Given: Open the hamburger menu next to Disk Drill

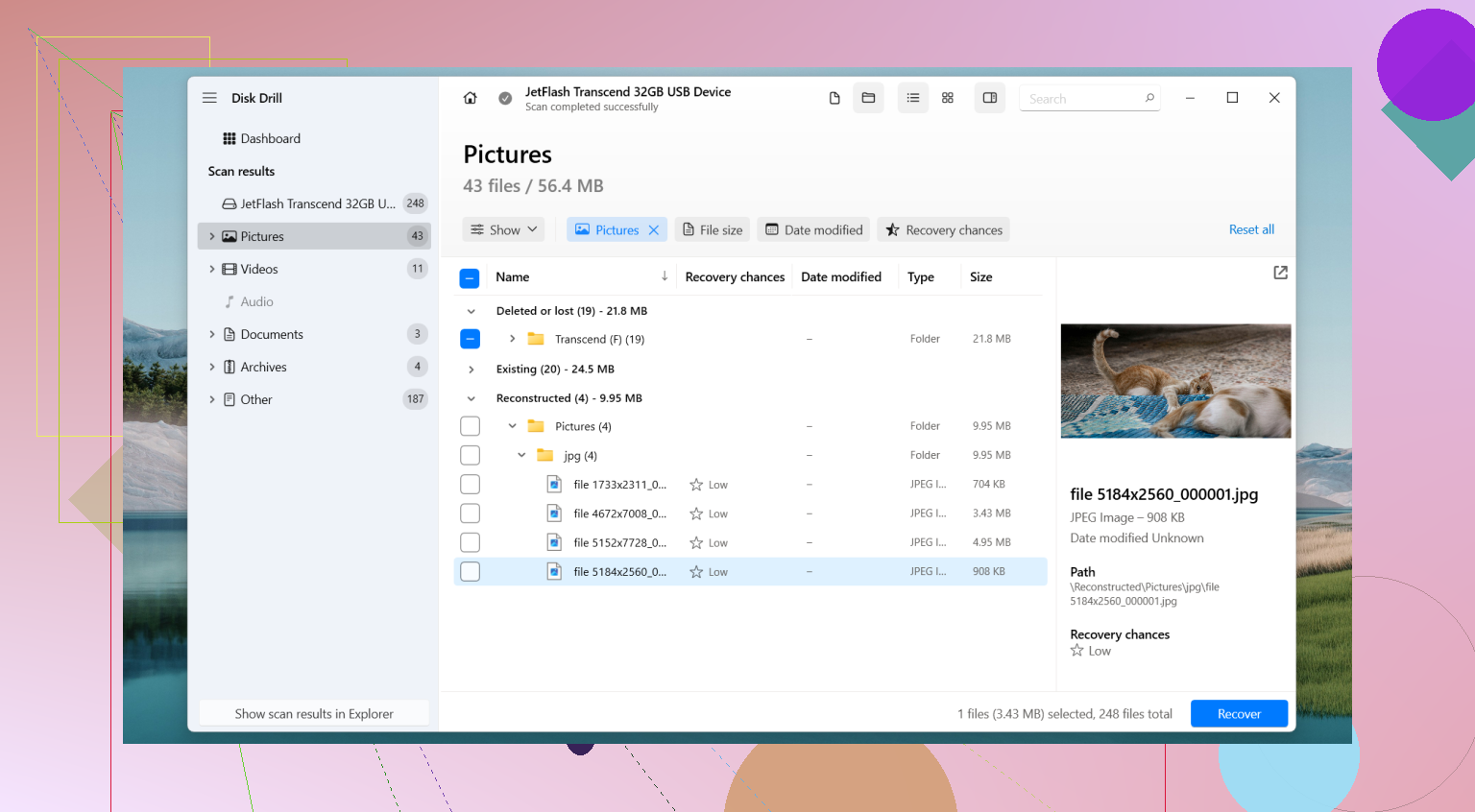Looking at the screenshot, I should click(209, 98).
